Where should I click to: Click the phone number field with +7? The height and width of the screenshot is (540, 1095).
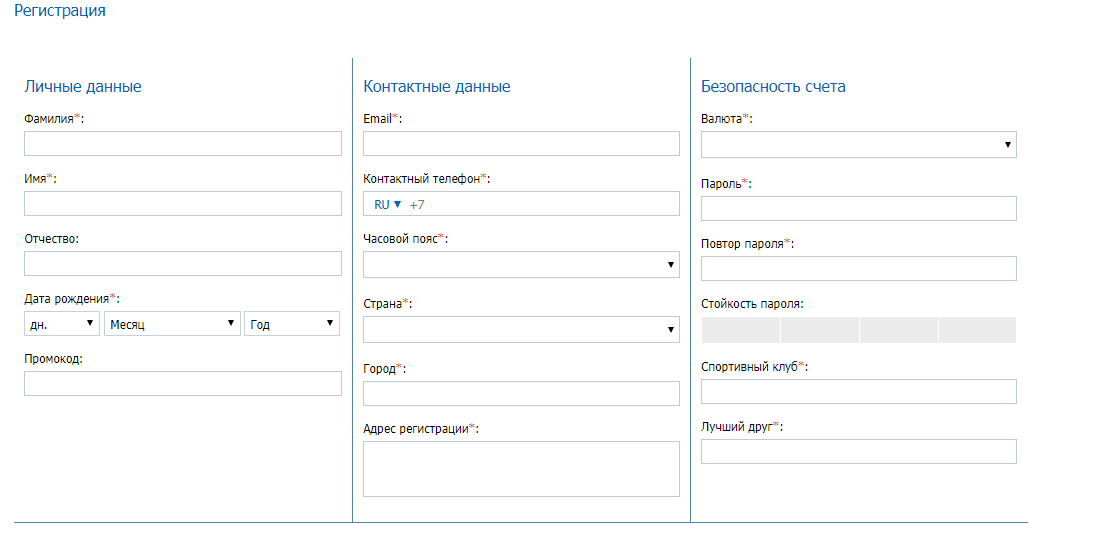pos(540,204)
